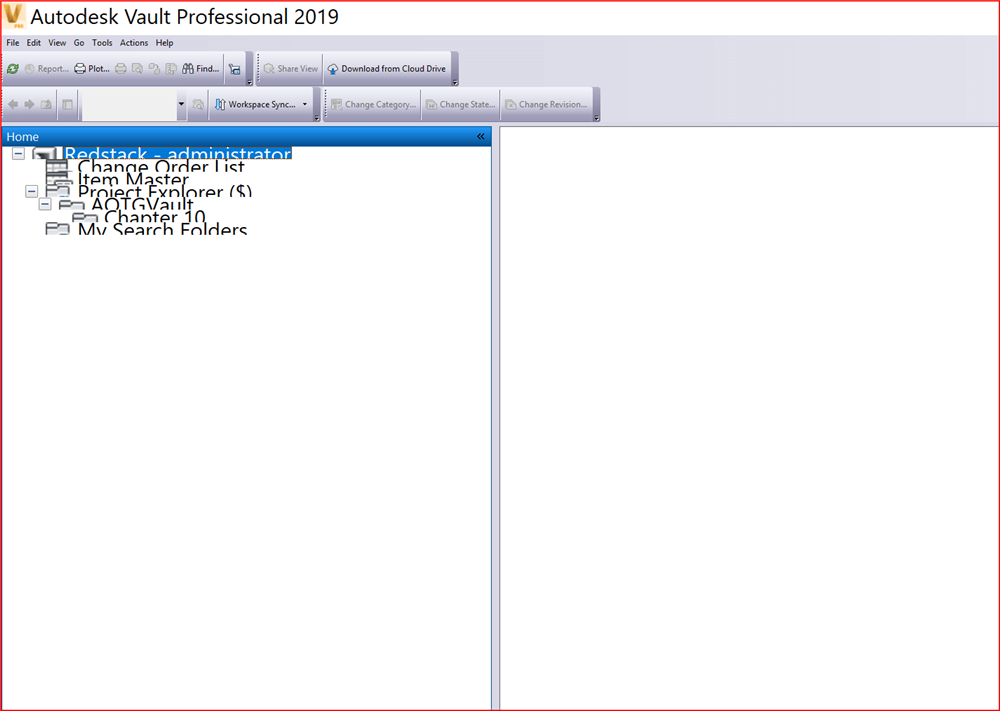Open Change Revision toolbar overflow arrow

pos(596,118)
